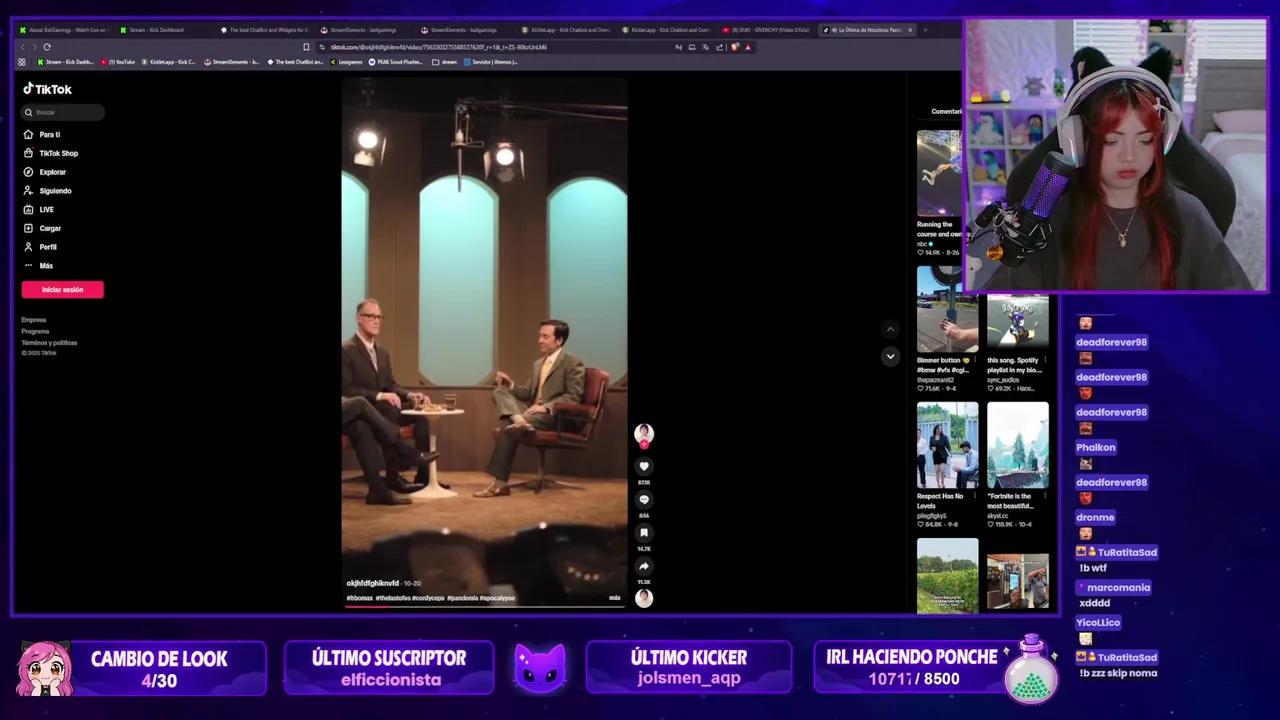The width and height of the screenshot is (1280, 720).
Task: Open the comments bubble icon
Action: pos(643,499)
